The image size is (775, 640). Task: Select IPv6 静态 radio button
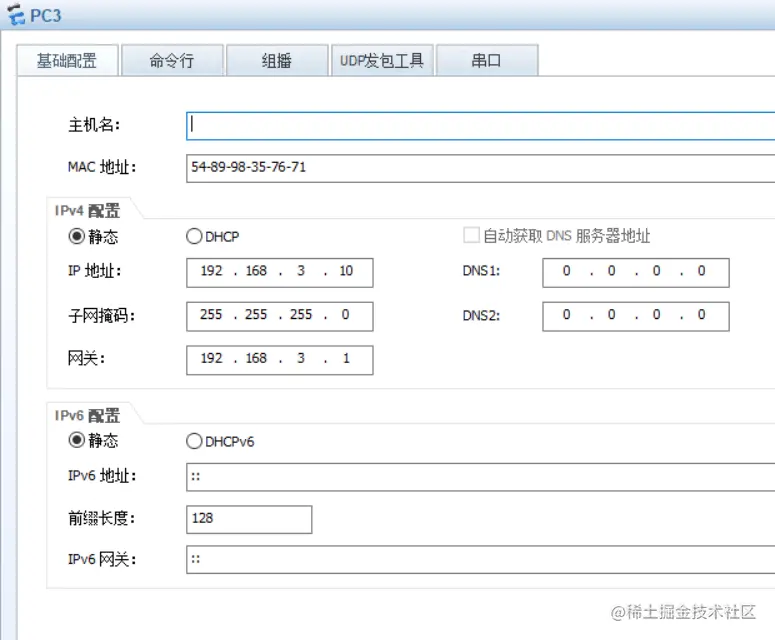pos(77,439)
